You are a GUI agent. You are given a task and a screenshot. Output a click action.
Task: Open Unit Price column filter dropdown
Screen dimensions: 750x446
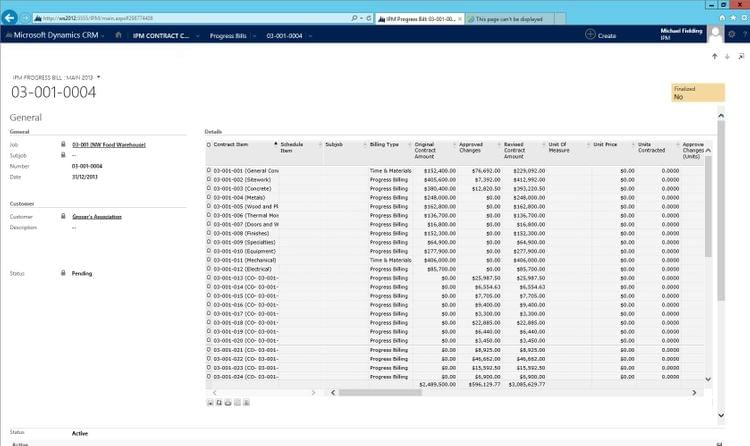click(633, 145)
